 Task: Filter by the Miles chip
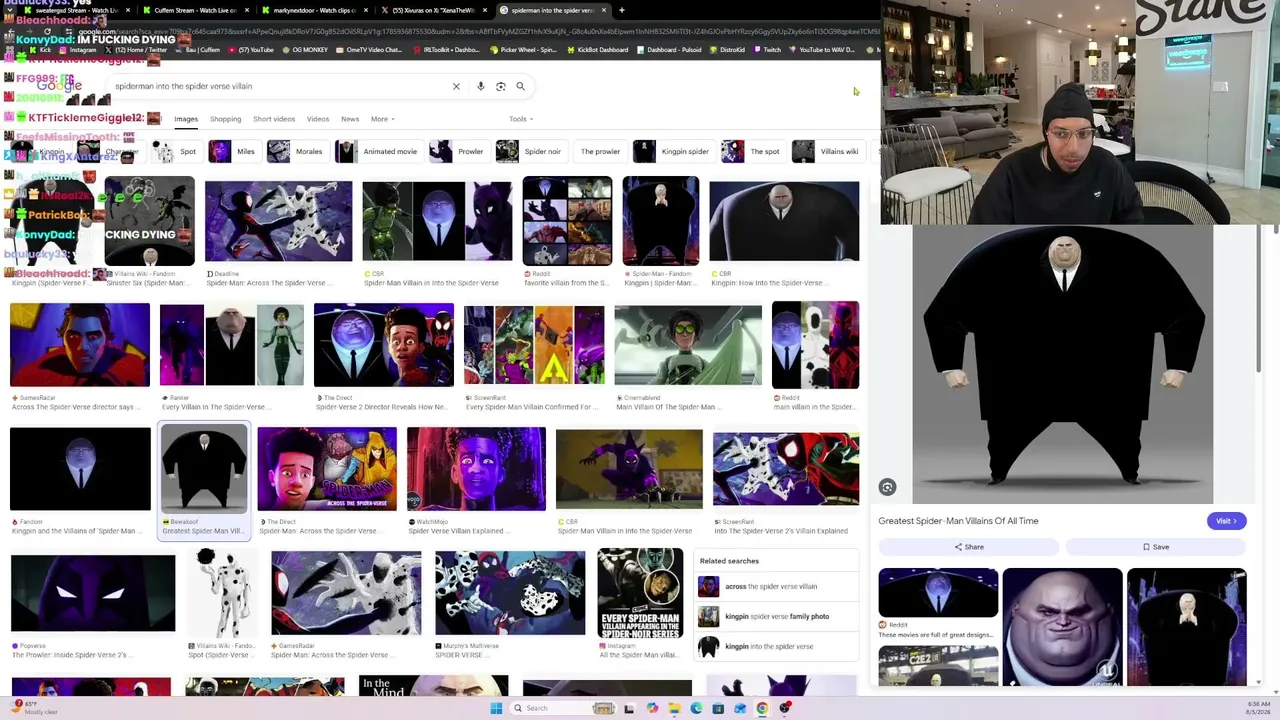click(x=235, y=152)
